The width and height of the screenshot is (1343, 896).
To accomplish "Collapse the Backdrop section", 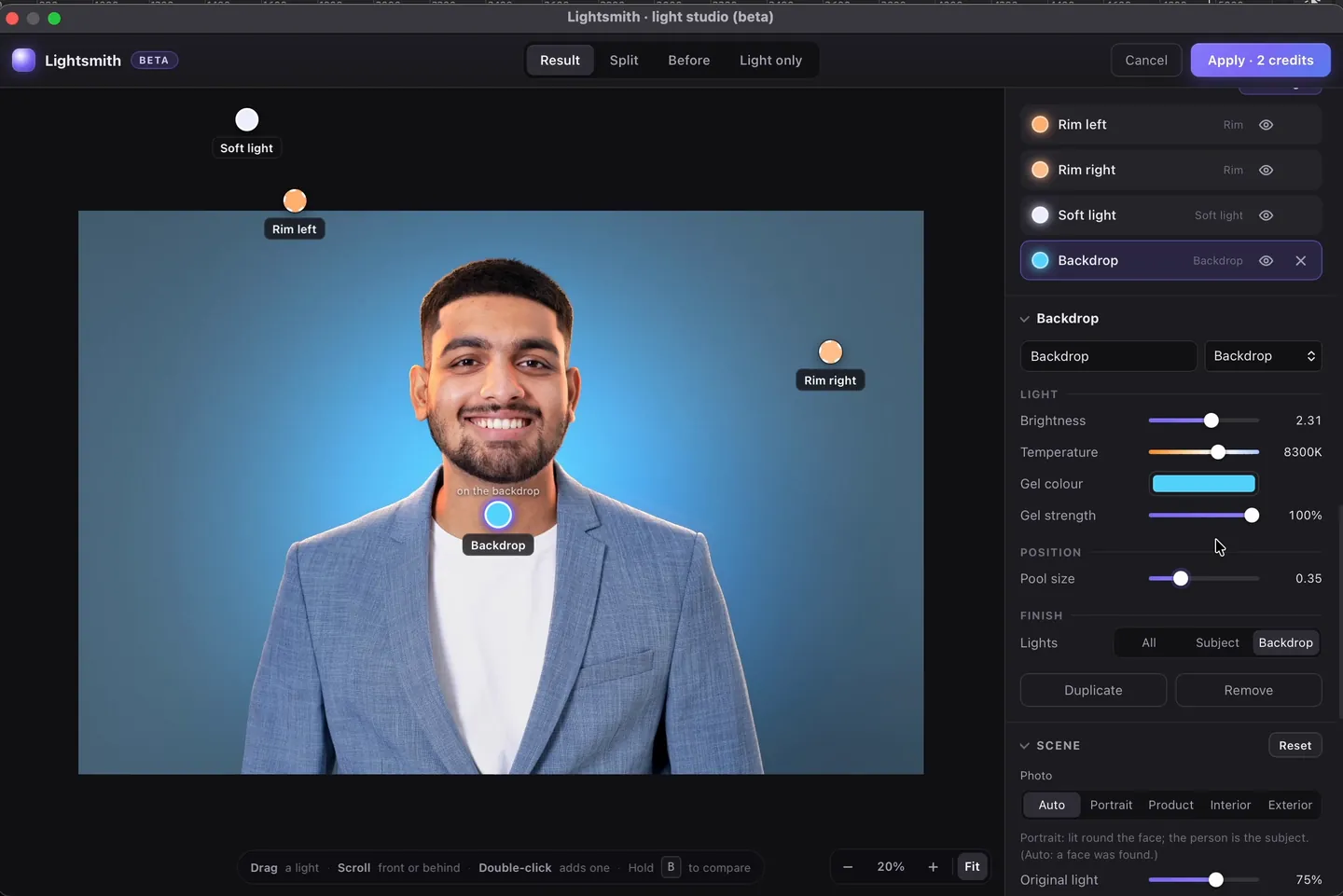I will point(1025,319).
